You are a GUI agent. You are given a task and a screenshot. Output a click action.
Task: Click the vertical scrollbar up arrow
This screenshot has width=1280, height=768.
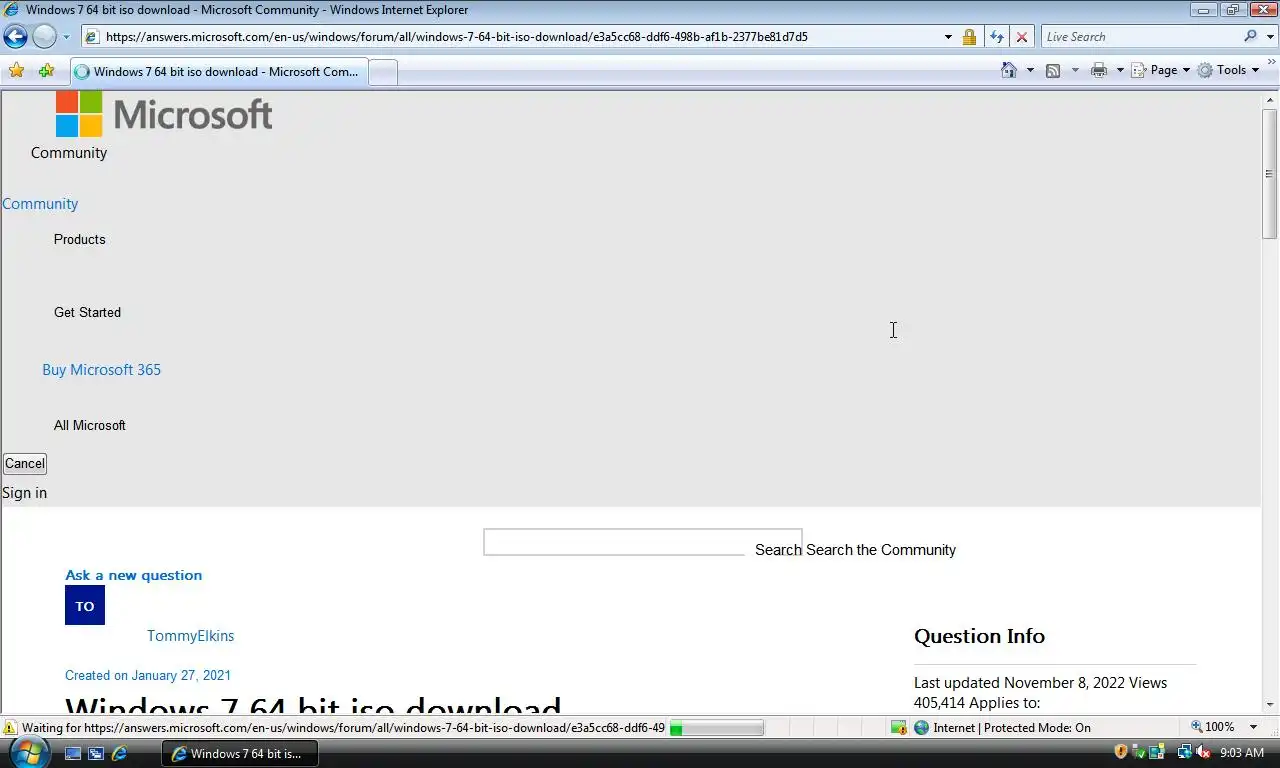point(1270,100)
